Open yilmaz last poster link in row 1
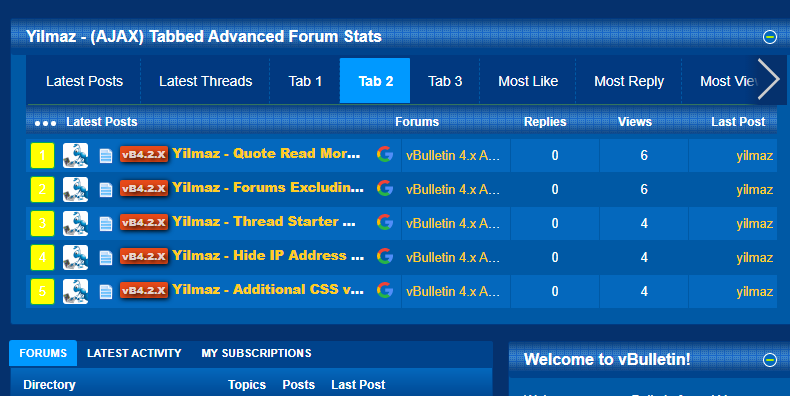 [754, 156]
